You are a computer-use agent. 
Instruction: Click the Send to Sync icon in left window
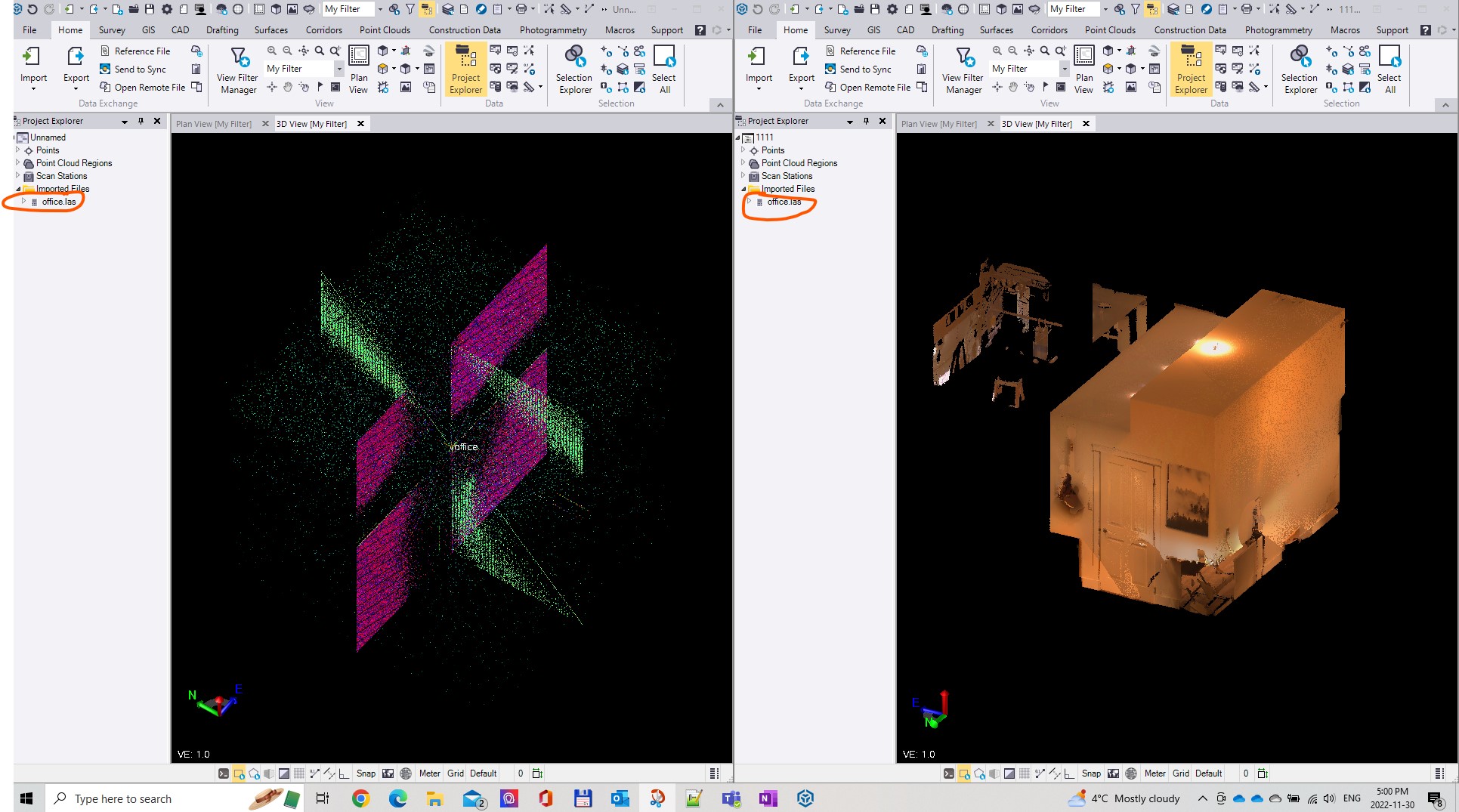coord(106,69)
